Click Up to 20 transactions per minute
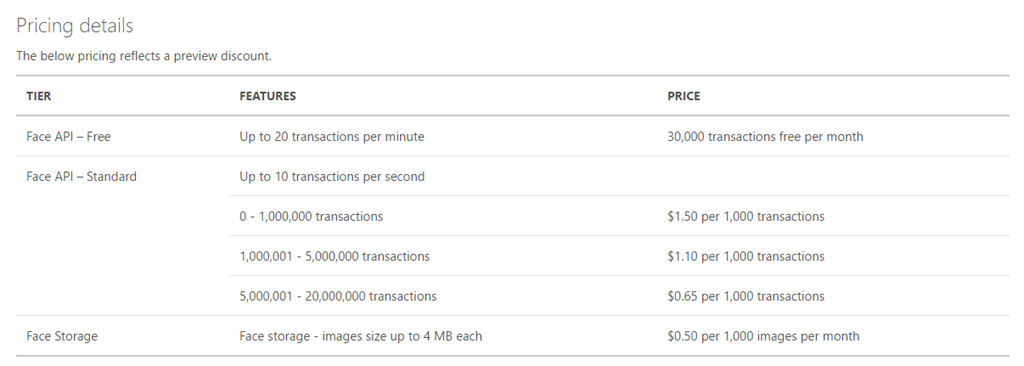Screen dimensions: 1024x366 pyautogui.click(x=332, y=137)
